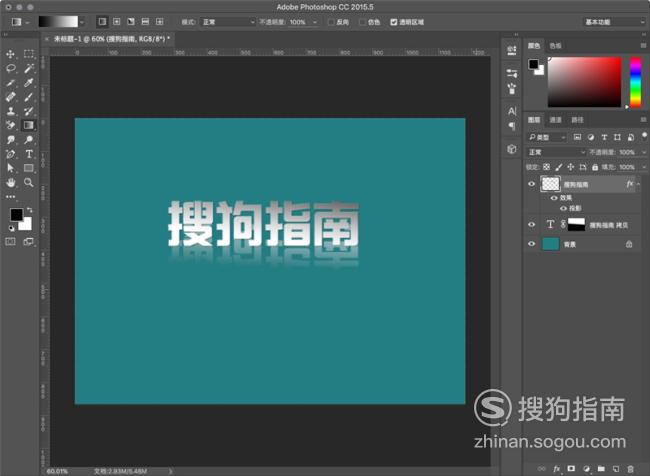The height and width of the screenshot is (476, 650).
Task: Open the Paragraph panel icon
Action: (512, 126)
